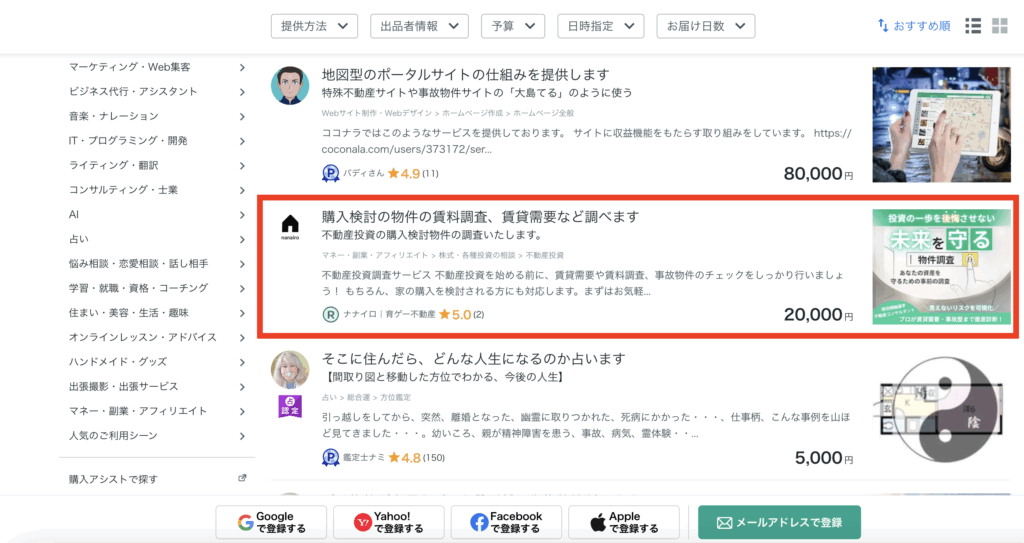Click the バディさん seller avatar
1024x543 pixels.
click(x=290, y=85)
